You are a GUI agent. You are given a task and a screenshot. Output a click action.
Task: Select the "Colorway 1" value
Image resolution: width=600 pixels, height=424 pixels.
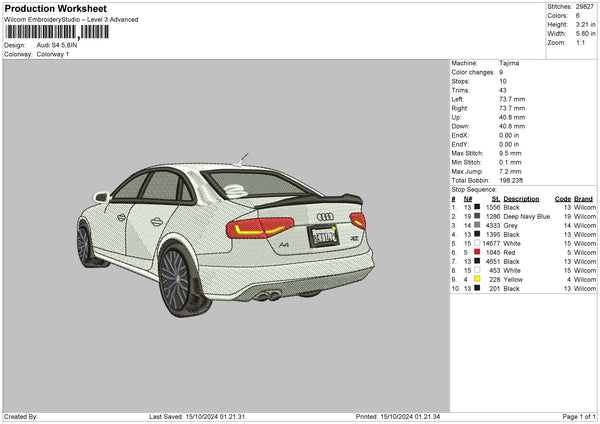53,54
